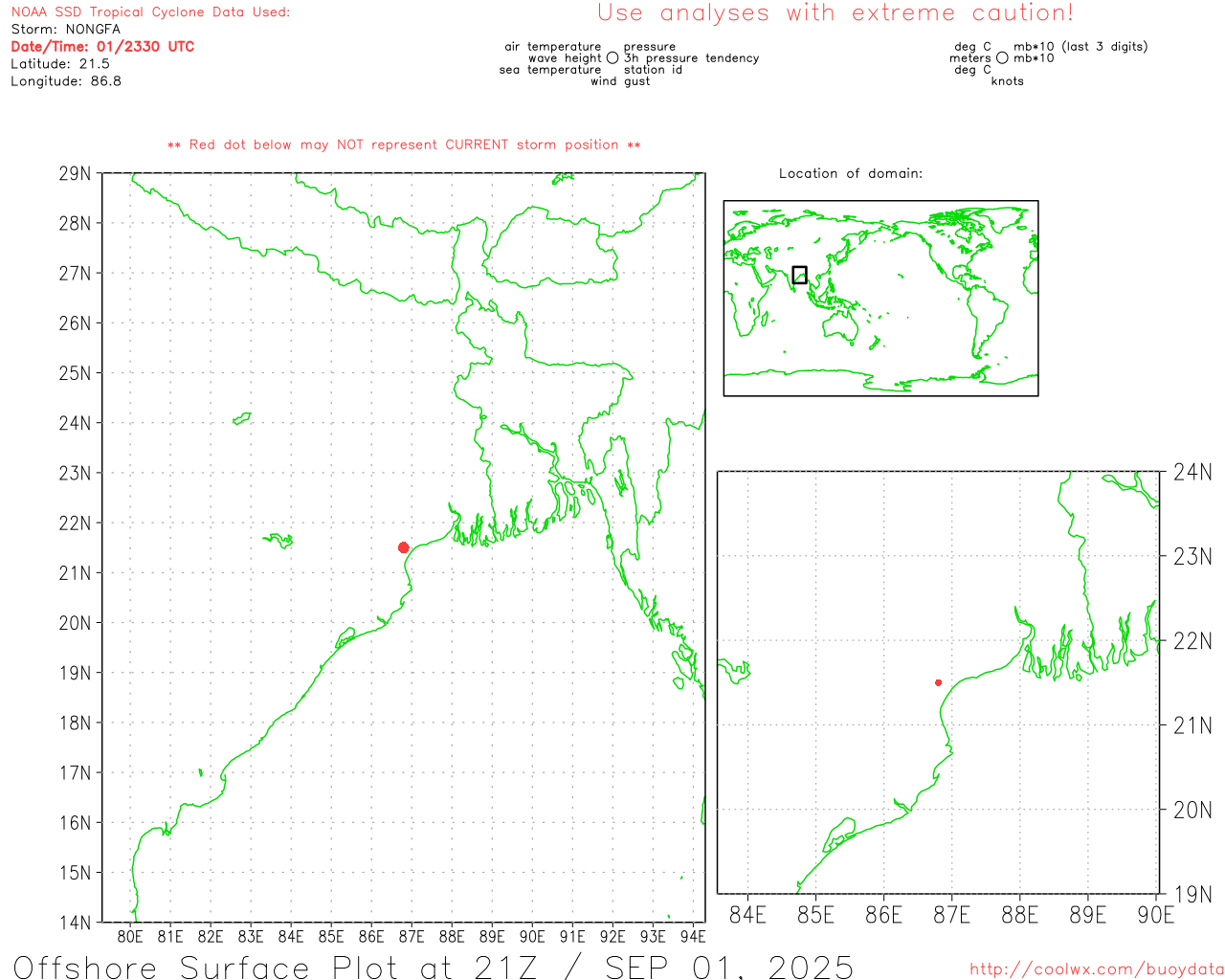
Task: Open the coolwx.com/buoydata URL
Action: (x=1097, y=969)
